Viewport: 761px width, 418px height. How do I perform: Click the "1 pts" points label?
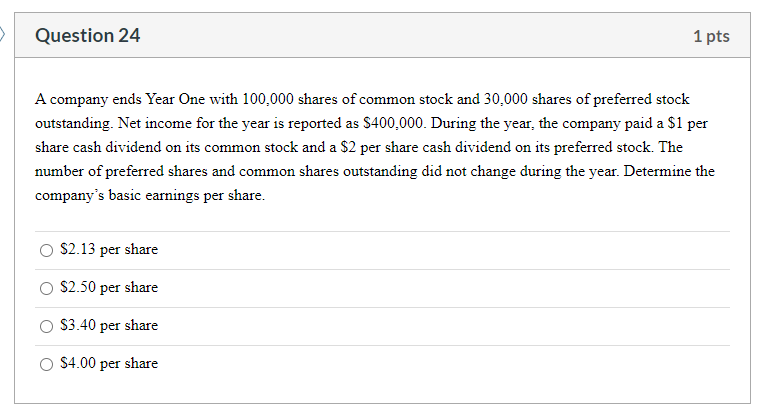pos(711,36)
